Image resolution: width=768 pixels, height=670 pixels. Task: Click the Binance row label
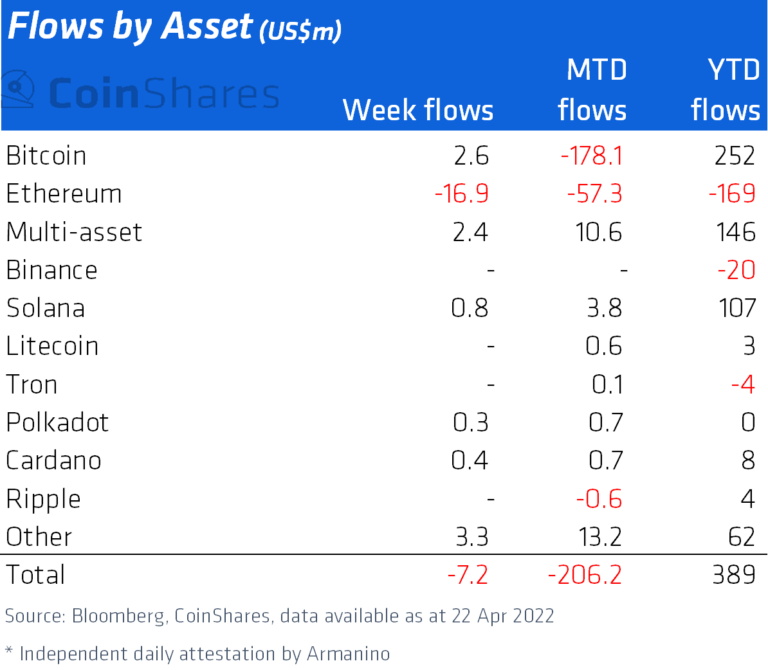point(51,270)
